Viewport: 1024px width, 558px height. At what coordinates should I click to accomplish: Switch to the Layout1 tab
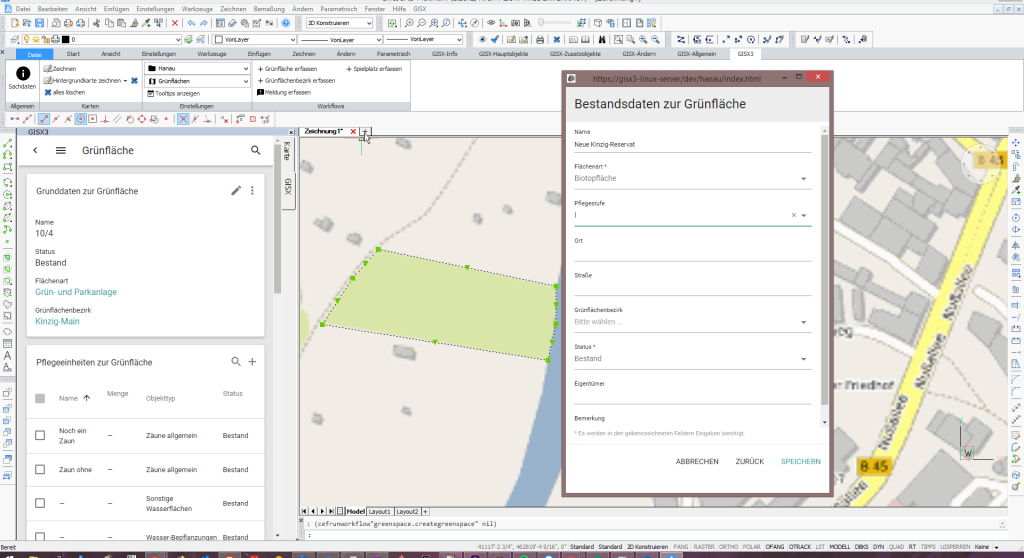[x=379, y=512]
